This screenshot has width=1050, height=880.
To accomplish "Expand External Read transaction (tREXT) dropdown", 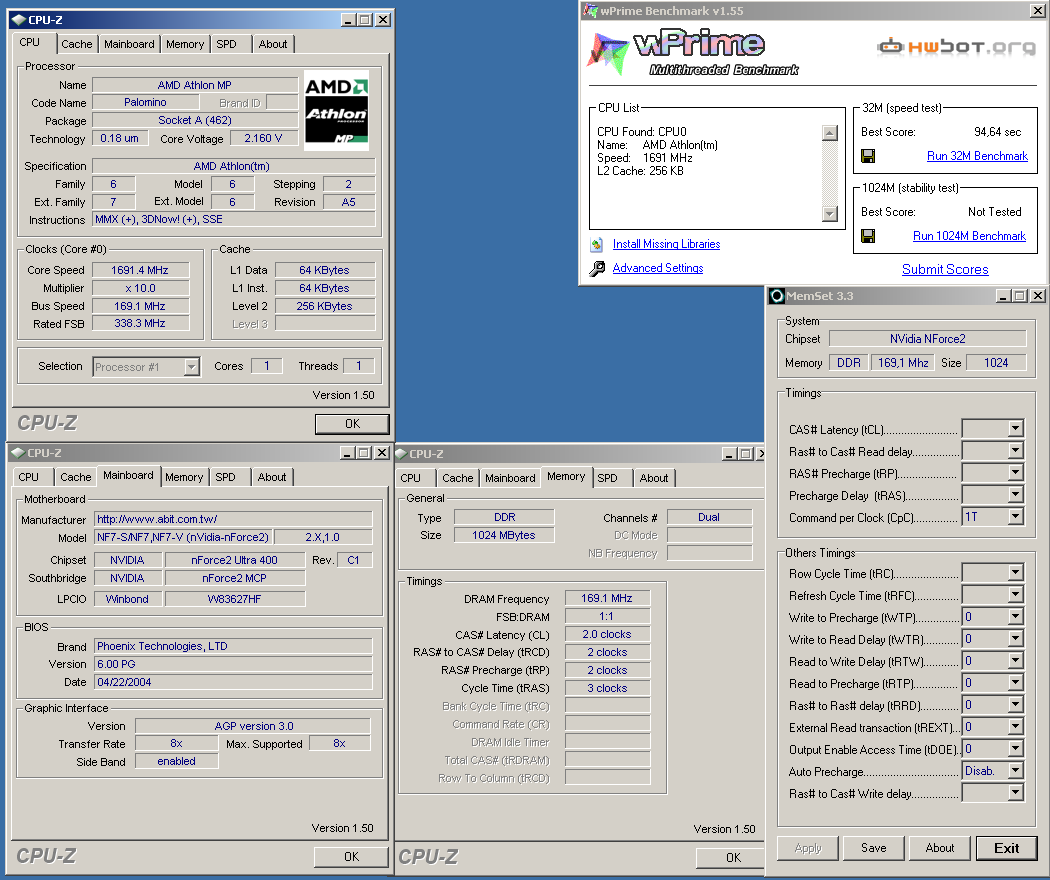I will 1016,727.
